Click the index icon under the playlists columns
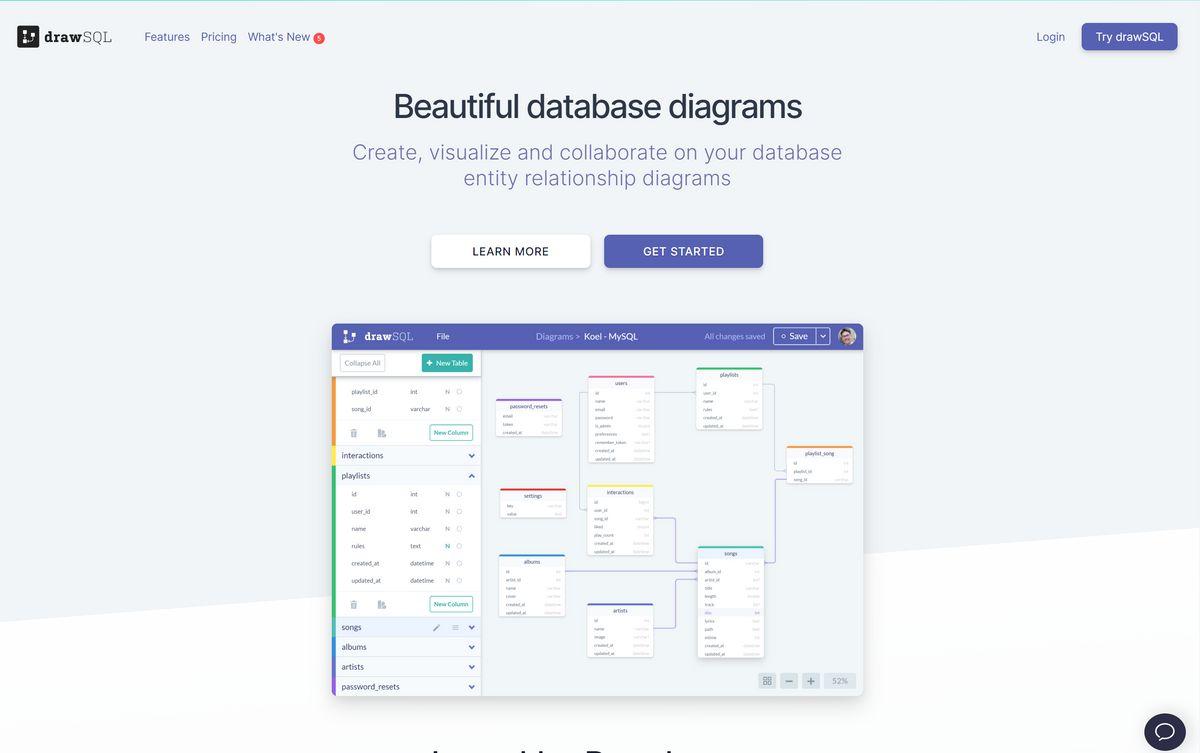The width and height of the screenshot is (1200, 753). 382,604
